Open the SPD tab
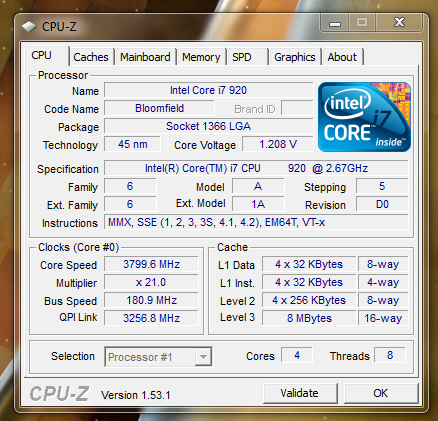 pyautogui.click(x=247, y=57)
